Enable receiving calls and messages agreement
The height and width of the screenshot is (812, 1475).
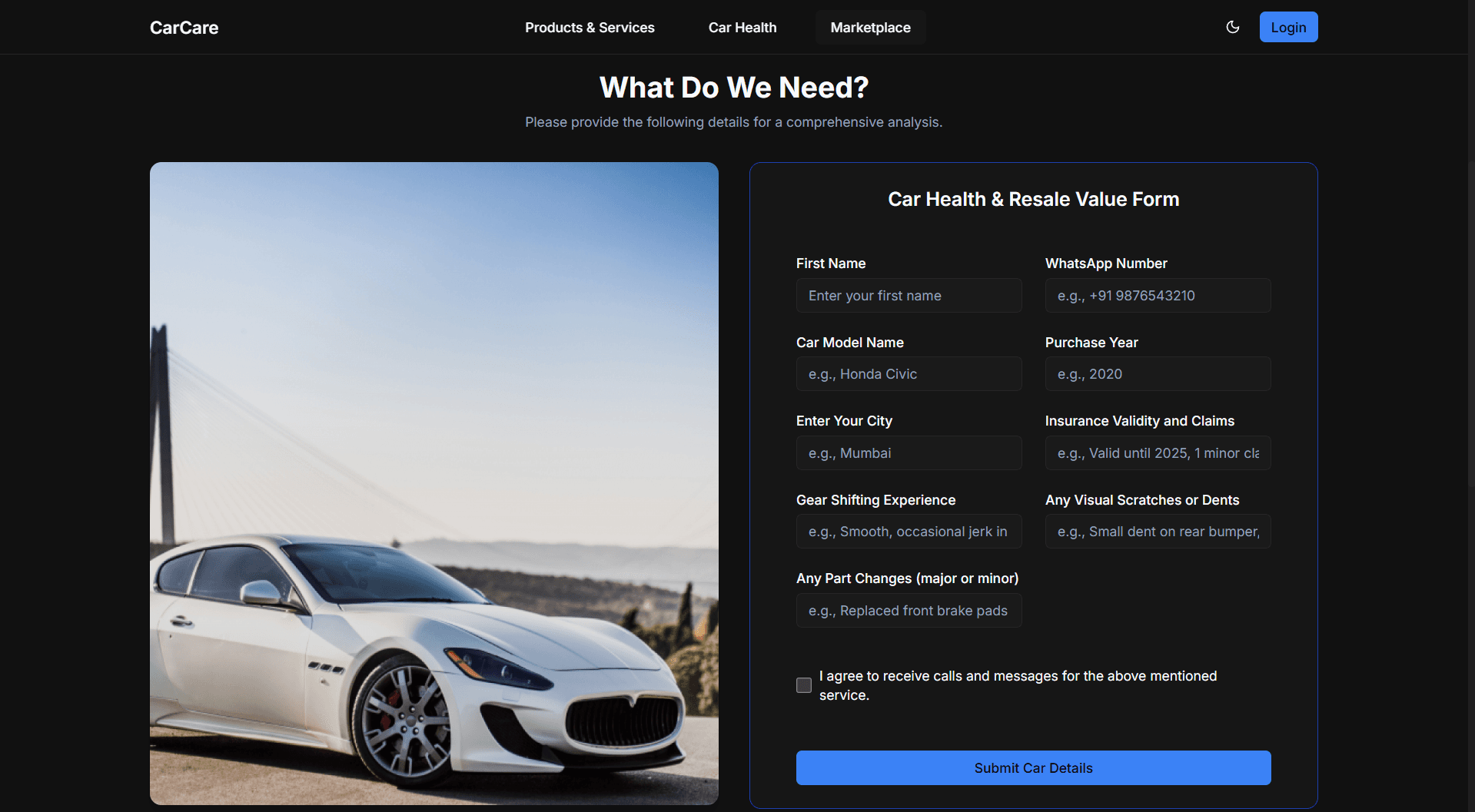[x=803, y=685]
